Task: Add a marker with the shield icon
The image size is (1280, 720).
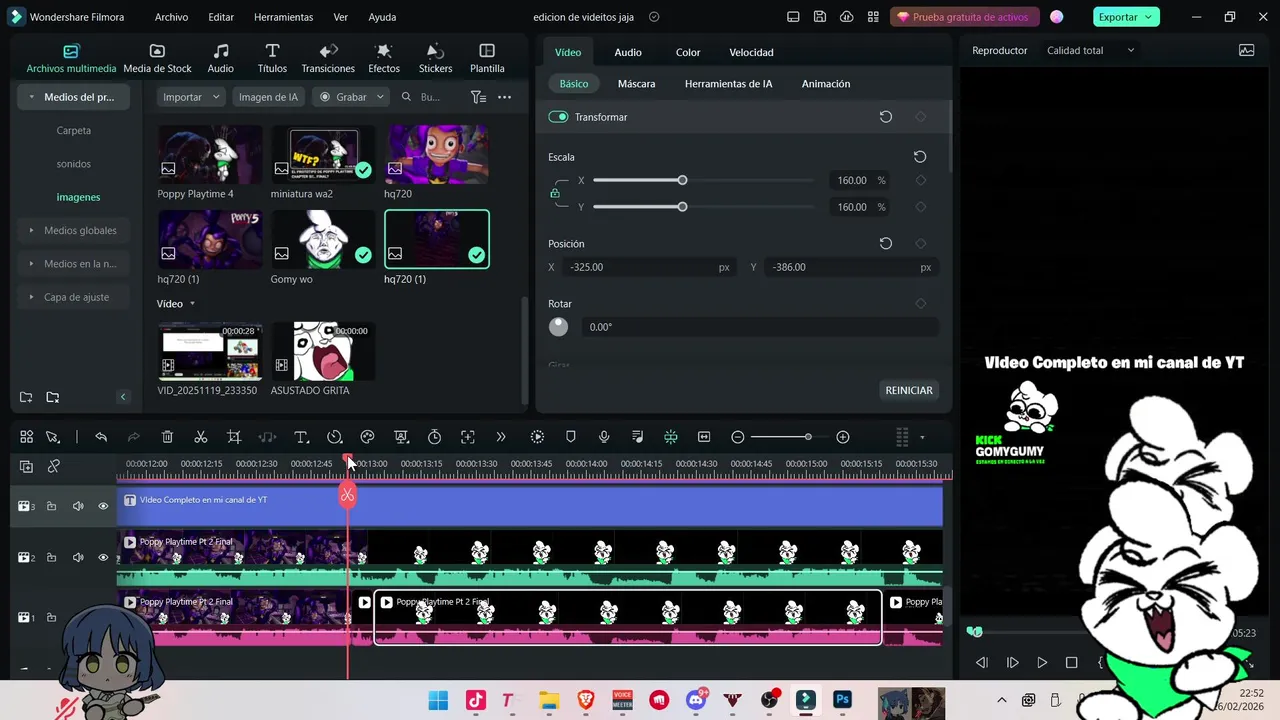Action: 571,437
